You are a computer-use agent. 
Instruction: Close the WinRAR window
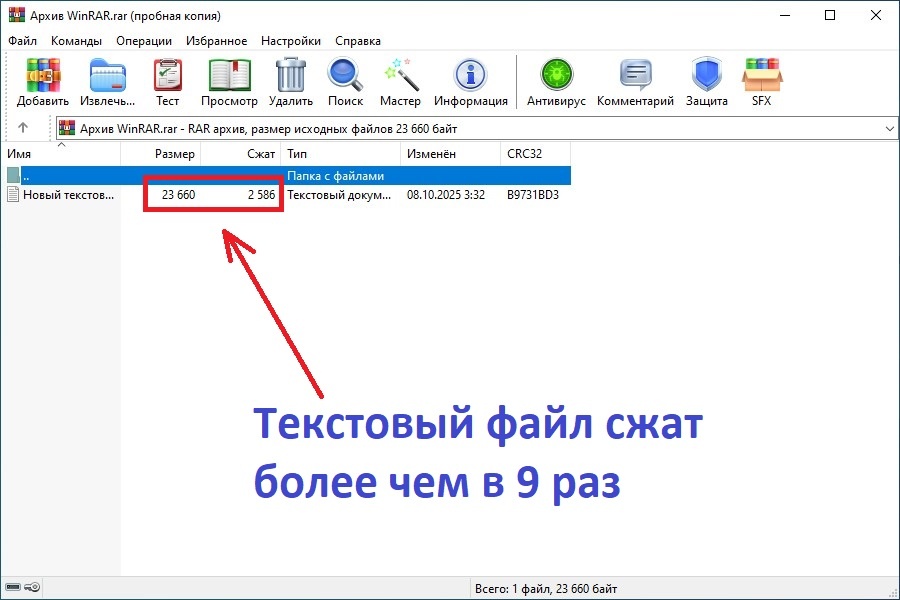[876, 16]
